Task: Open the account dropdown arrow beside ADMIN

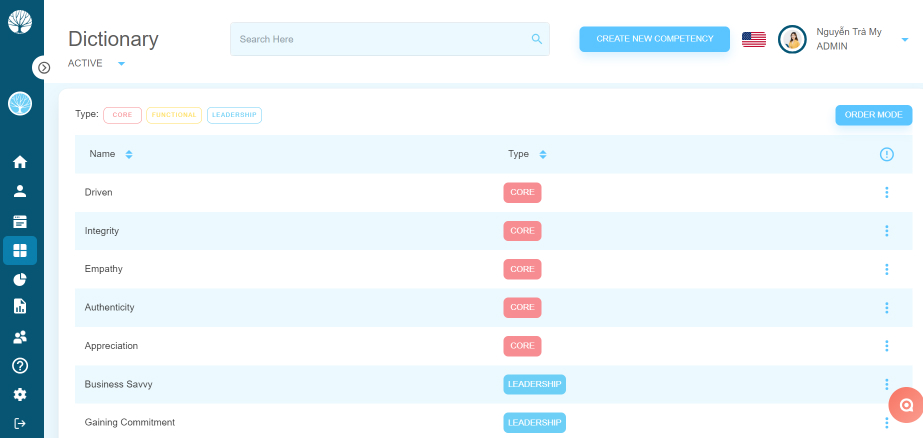Action: pyautogui.click(x=905, y=40)
